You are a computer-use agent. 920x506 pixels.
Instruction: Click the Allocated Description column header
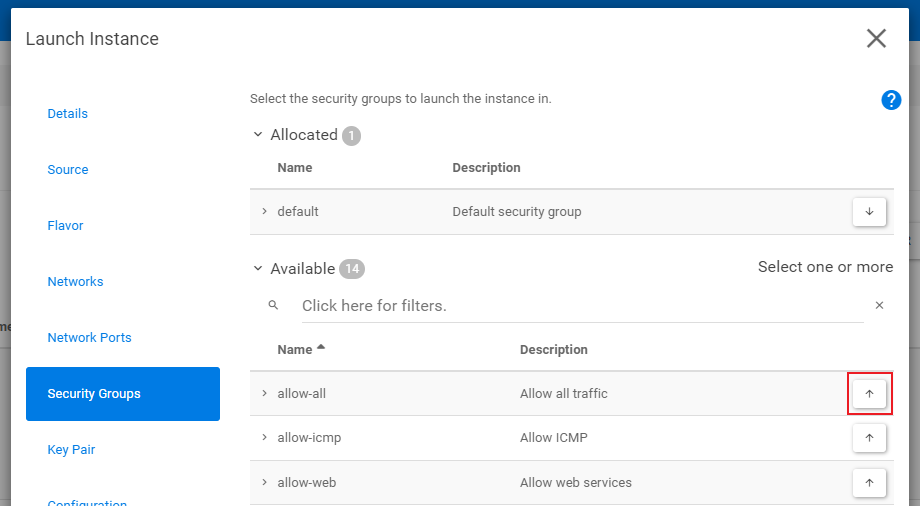click(486, 168)
